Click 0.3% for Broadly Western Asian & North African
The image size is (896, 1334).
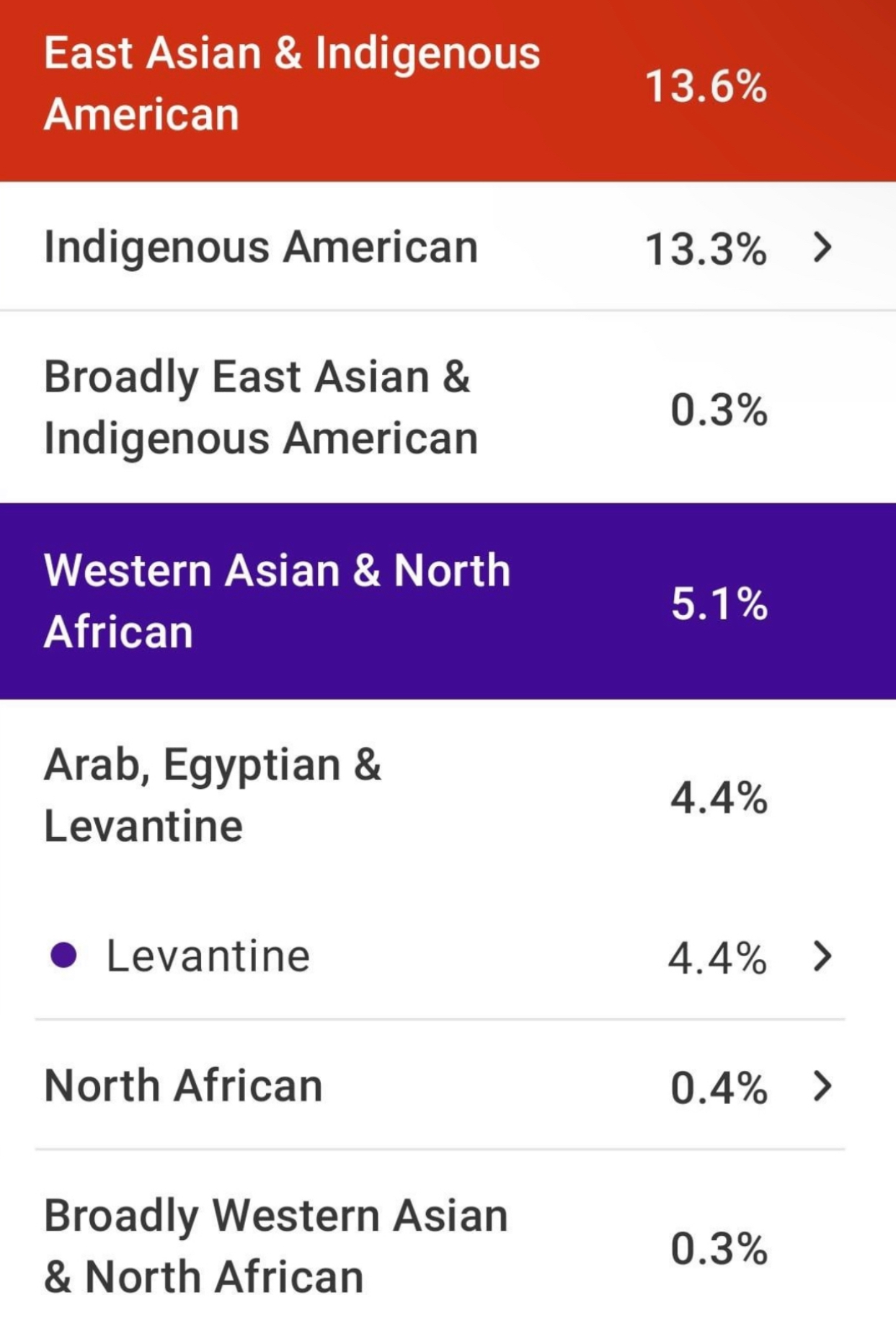pyautogui.click(x=719, y=1249)
